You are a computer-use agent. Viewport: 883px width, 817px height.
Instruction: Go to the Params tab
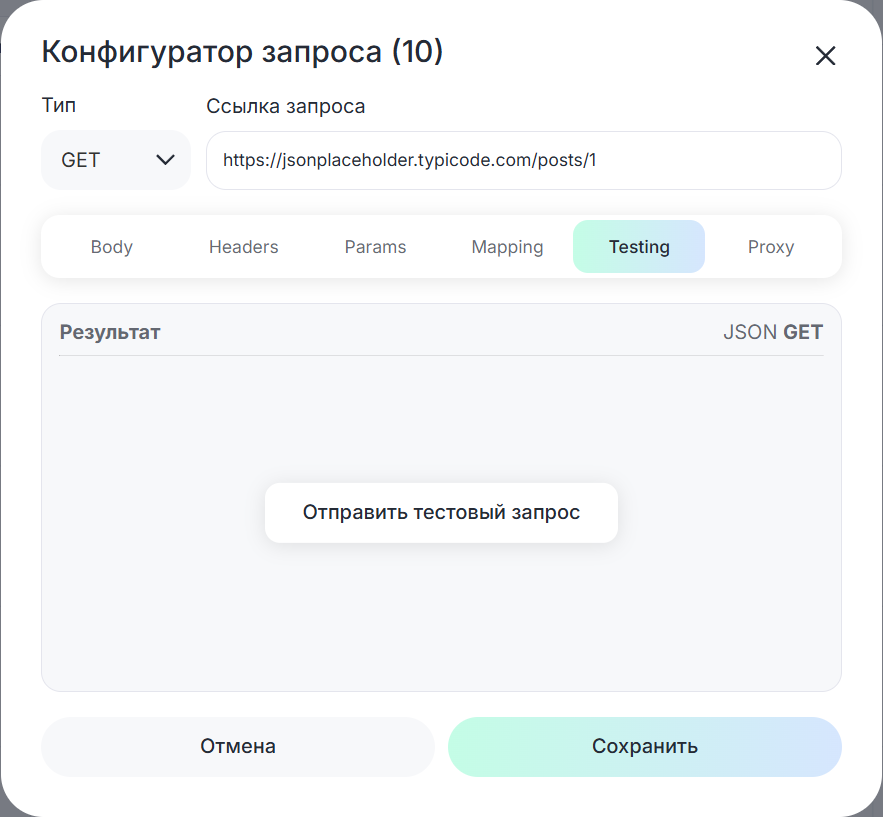(x=375, y=247)
